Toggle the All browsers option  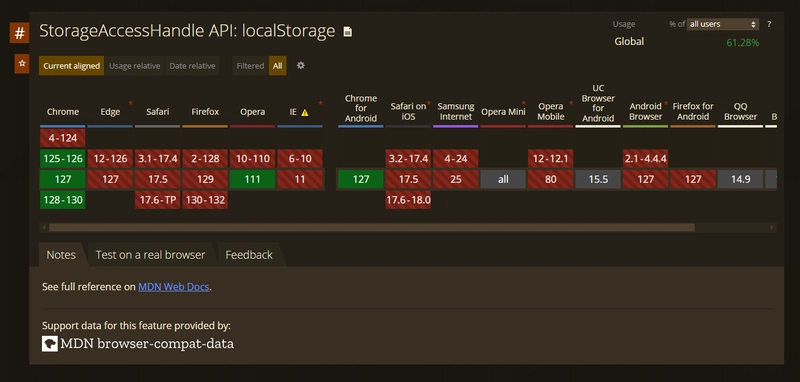pos(278,66)
